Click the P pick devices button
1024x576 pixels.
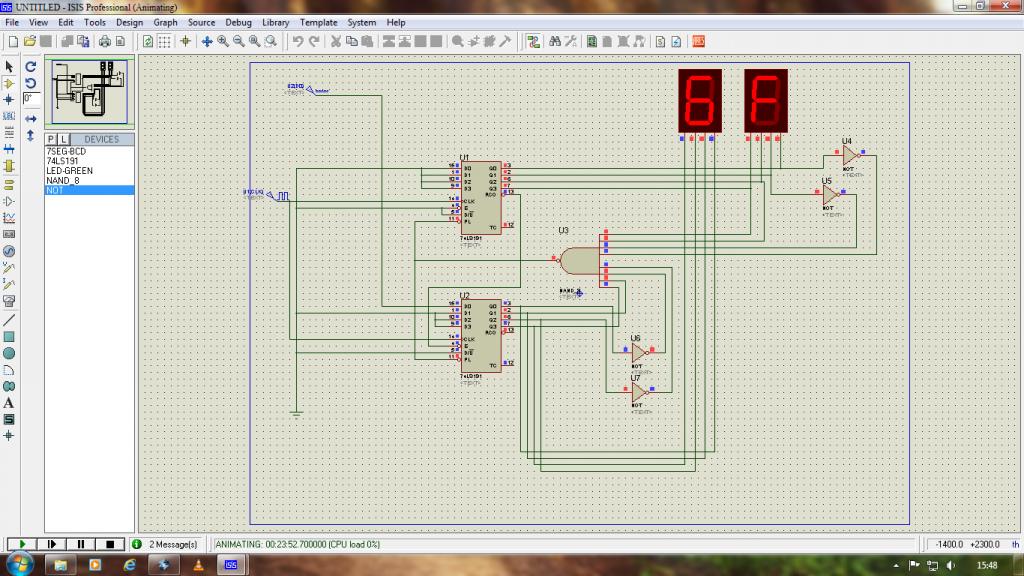pos(51,139)
